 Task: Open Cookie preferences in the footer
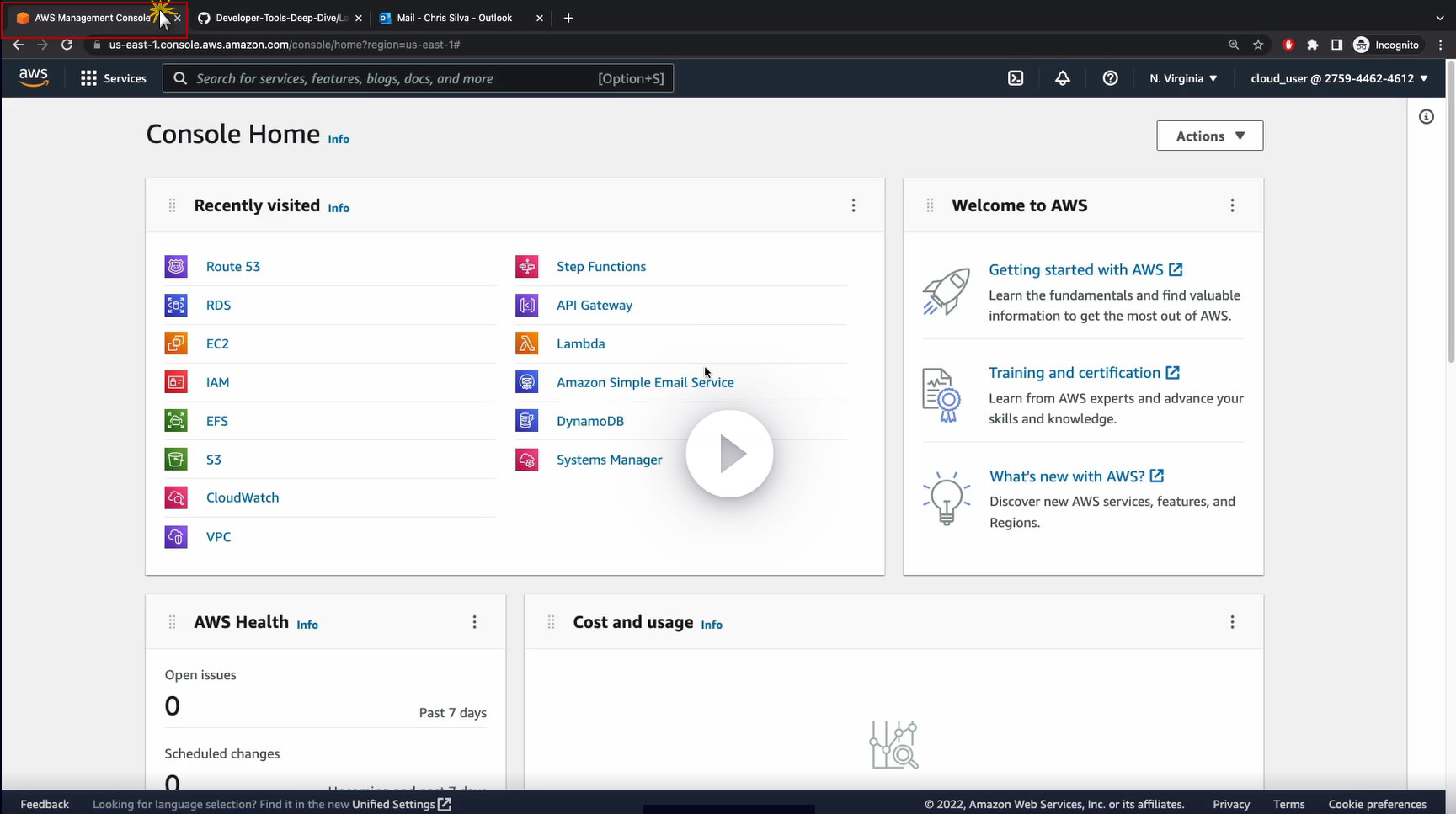pyautogui.click(x=1378, y=804)
